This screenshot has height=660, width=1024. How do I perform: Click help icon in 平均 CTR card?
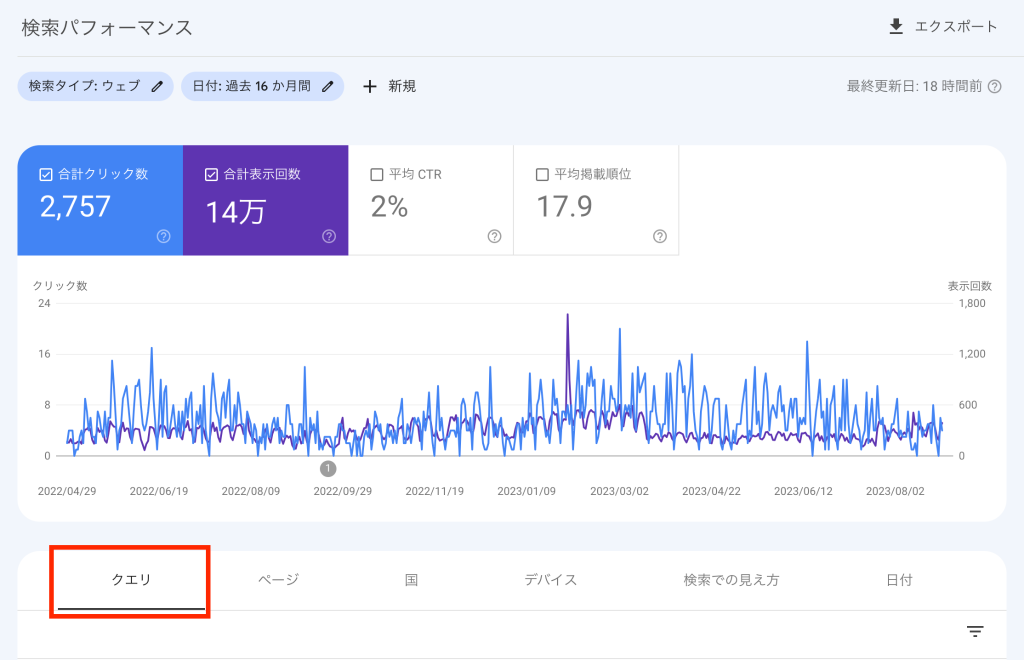(x=494, y=236)
